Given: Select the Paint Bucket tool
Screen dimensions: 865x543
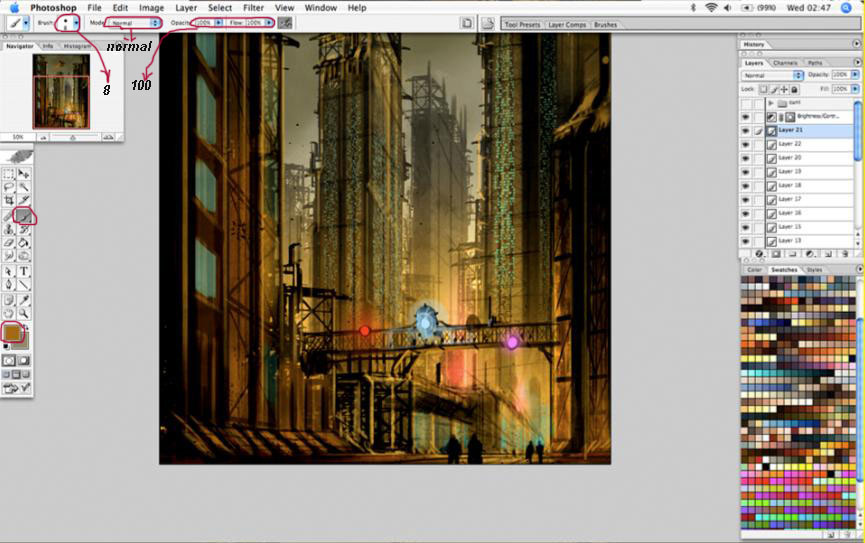Looking at the screenshot, I should 24,243.
